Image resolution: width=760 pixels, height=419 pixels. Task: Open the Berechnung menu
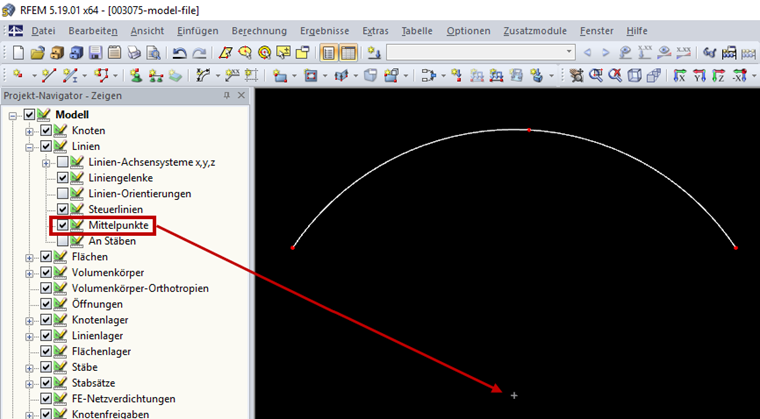[x=259, y=31]
